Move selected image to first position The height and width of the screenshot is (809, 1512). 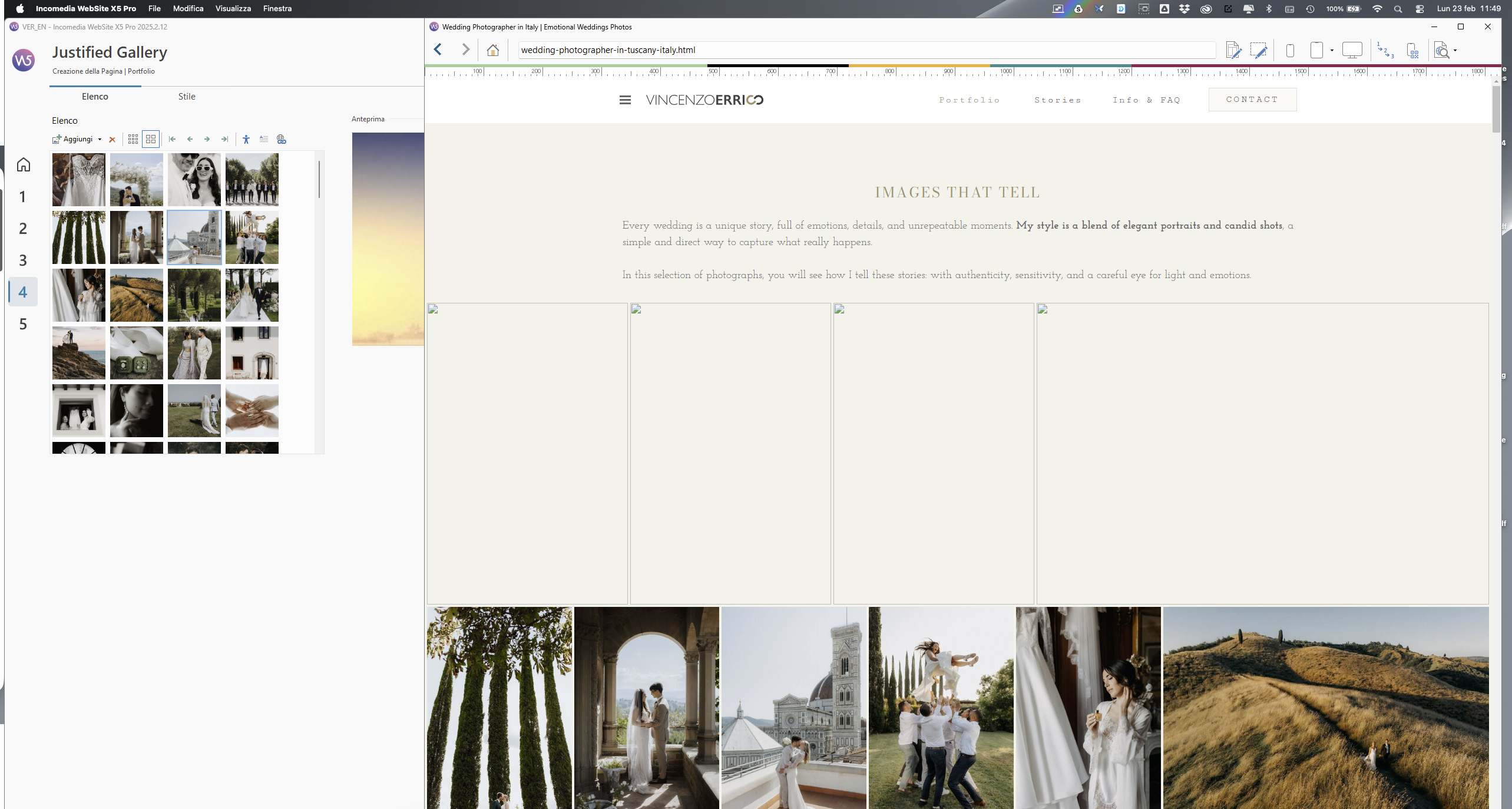coord(172,139)
